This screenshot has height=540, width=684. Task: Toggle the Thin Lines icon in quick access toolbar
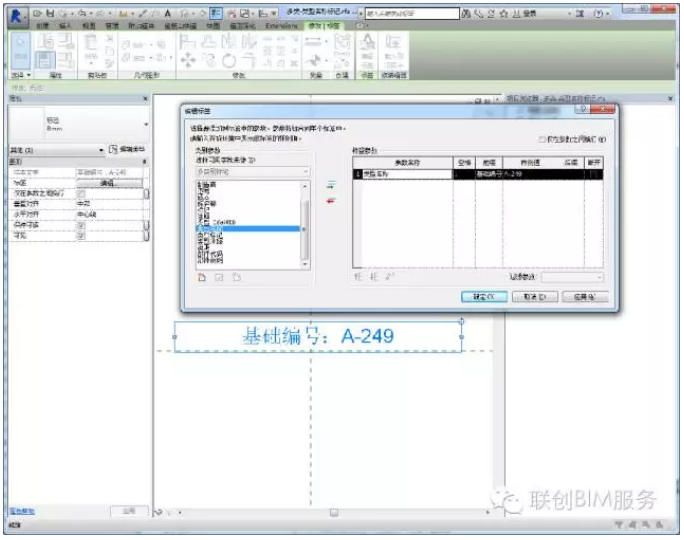point(215,14)
